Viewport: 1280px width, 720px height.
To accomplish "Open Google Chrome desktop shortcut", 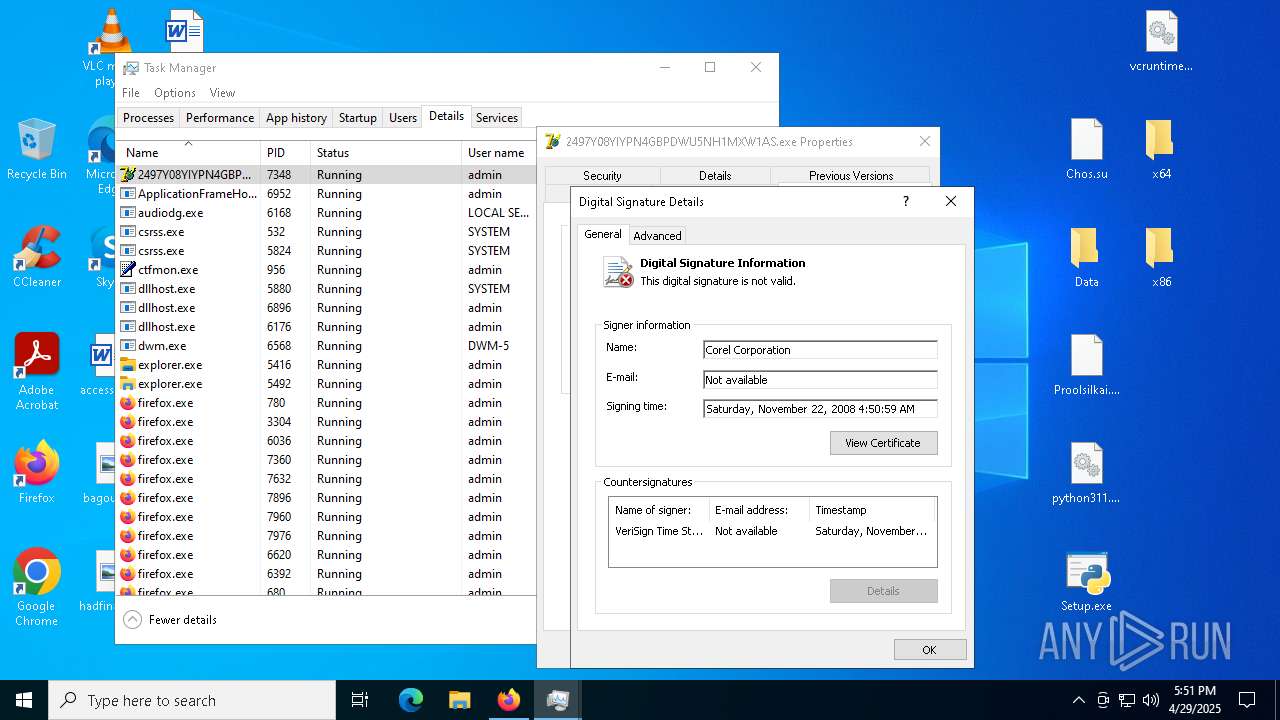I will pos(37,587).
